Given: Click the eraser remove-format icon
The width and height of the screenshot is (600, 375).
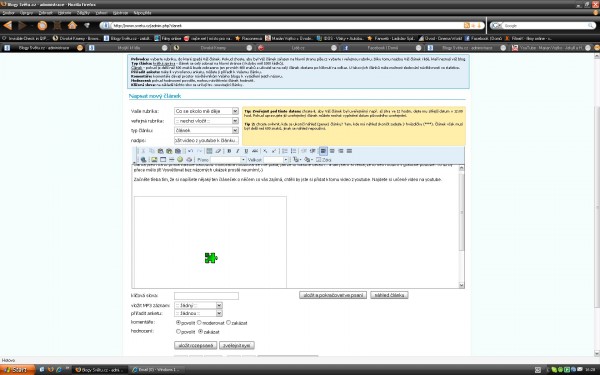Looking at the screenshot, I should coord(218,151).
